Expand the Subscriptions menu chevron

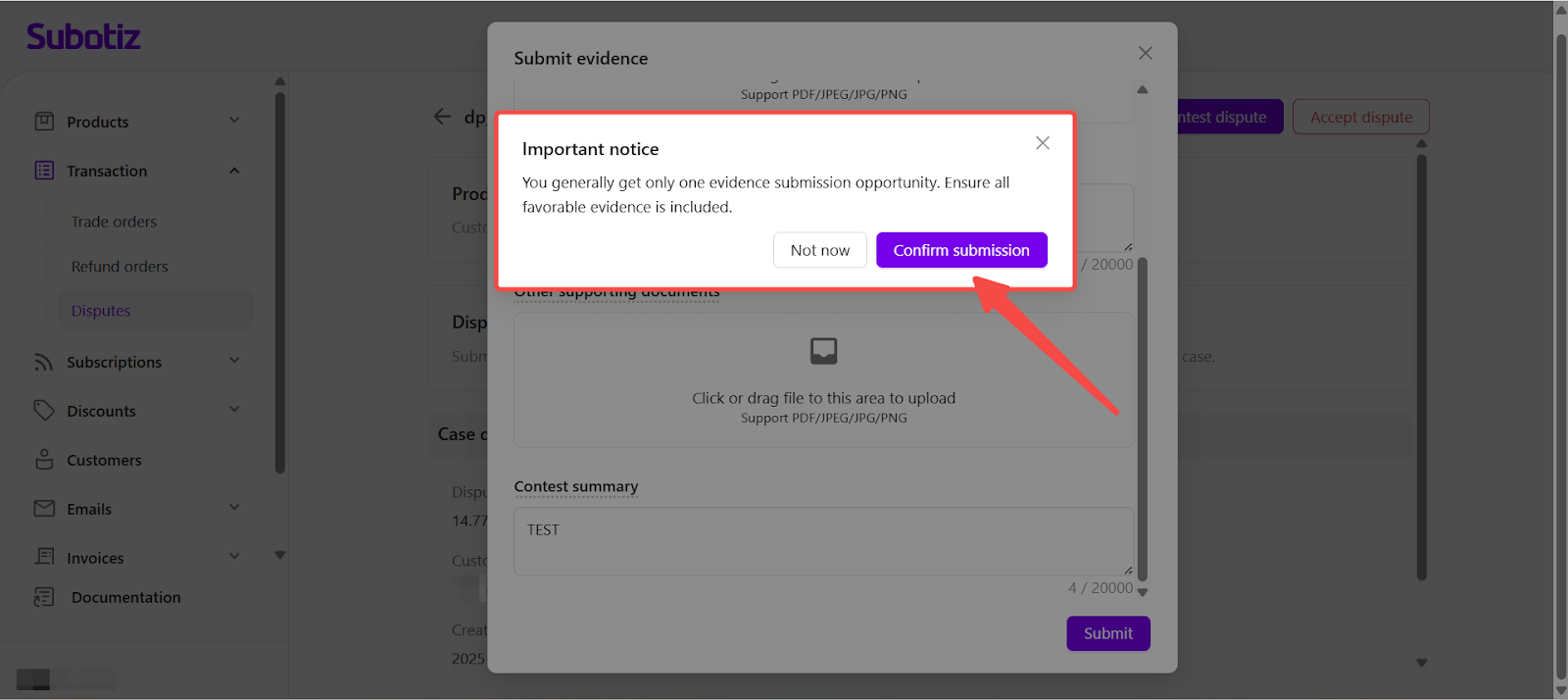(234, 361)
